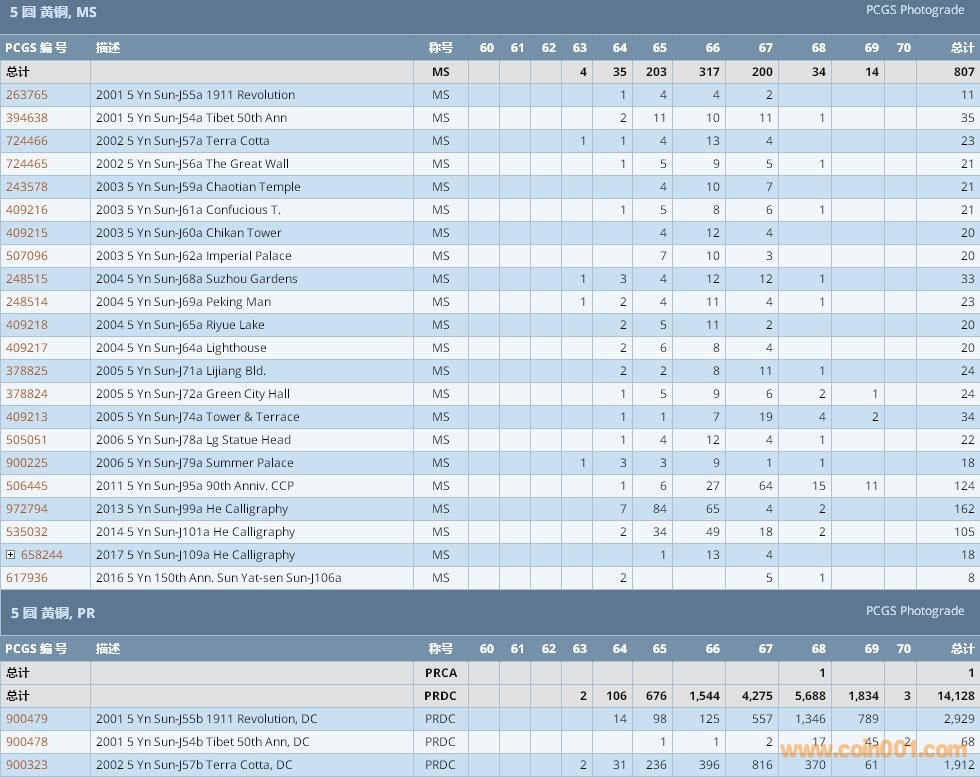The image size is (980, 777).
Task: Select PCGS number 409216 link
Action: 27,210
